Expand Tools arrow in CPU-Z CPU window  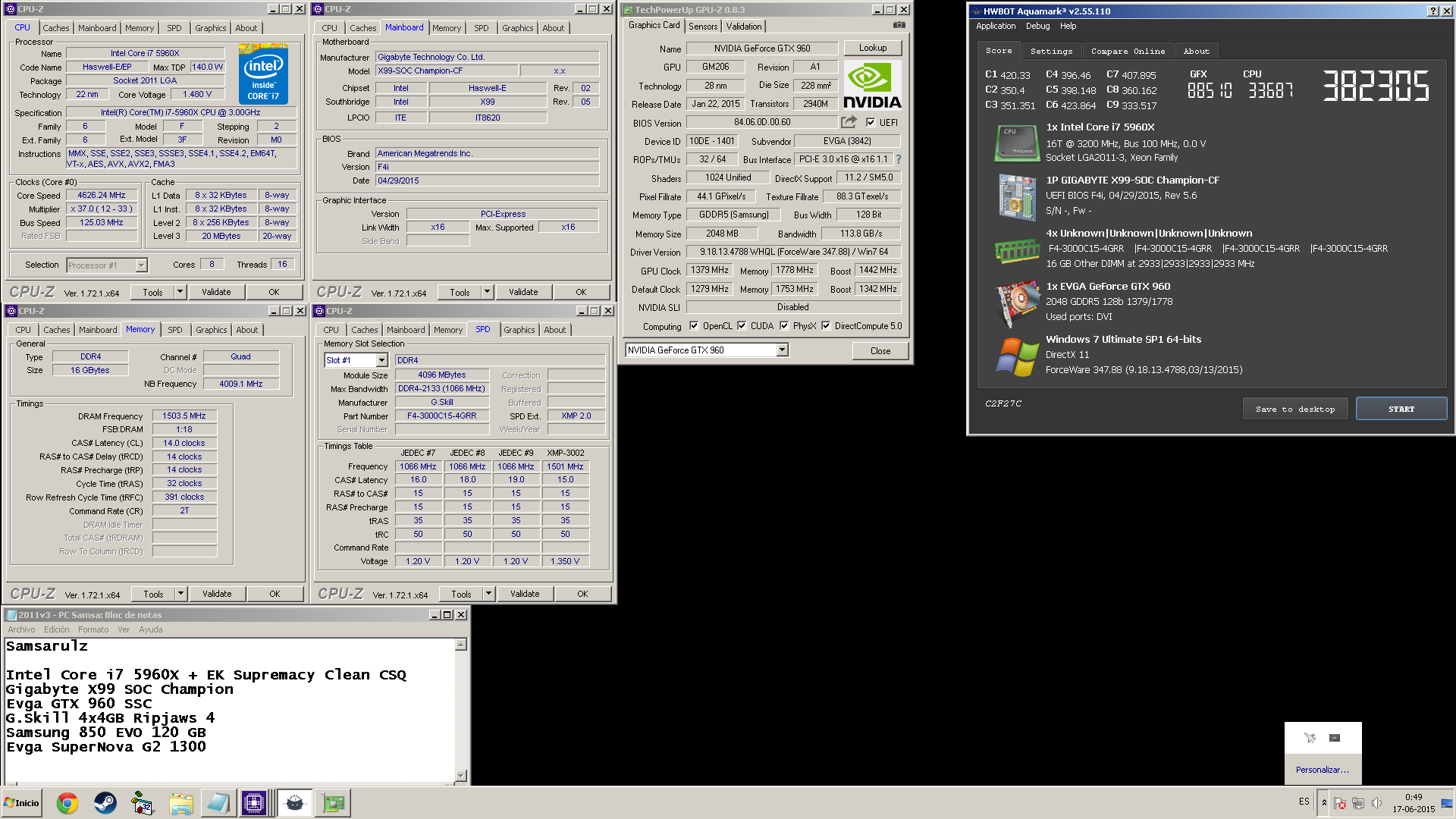180,292
